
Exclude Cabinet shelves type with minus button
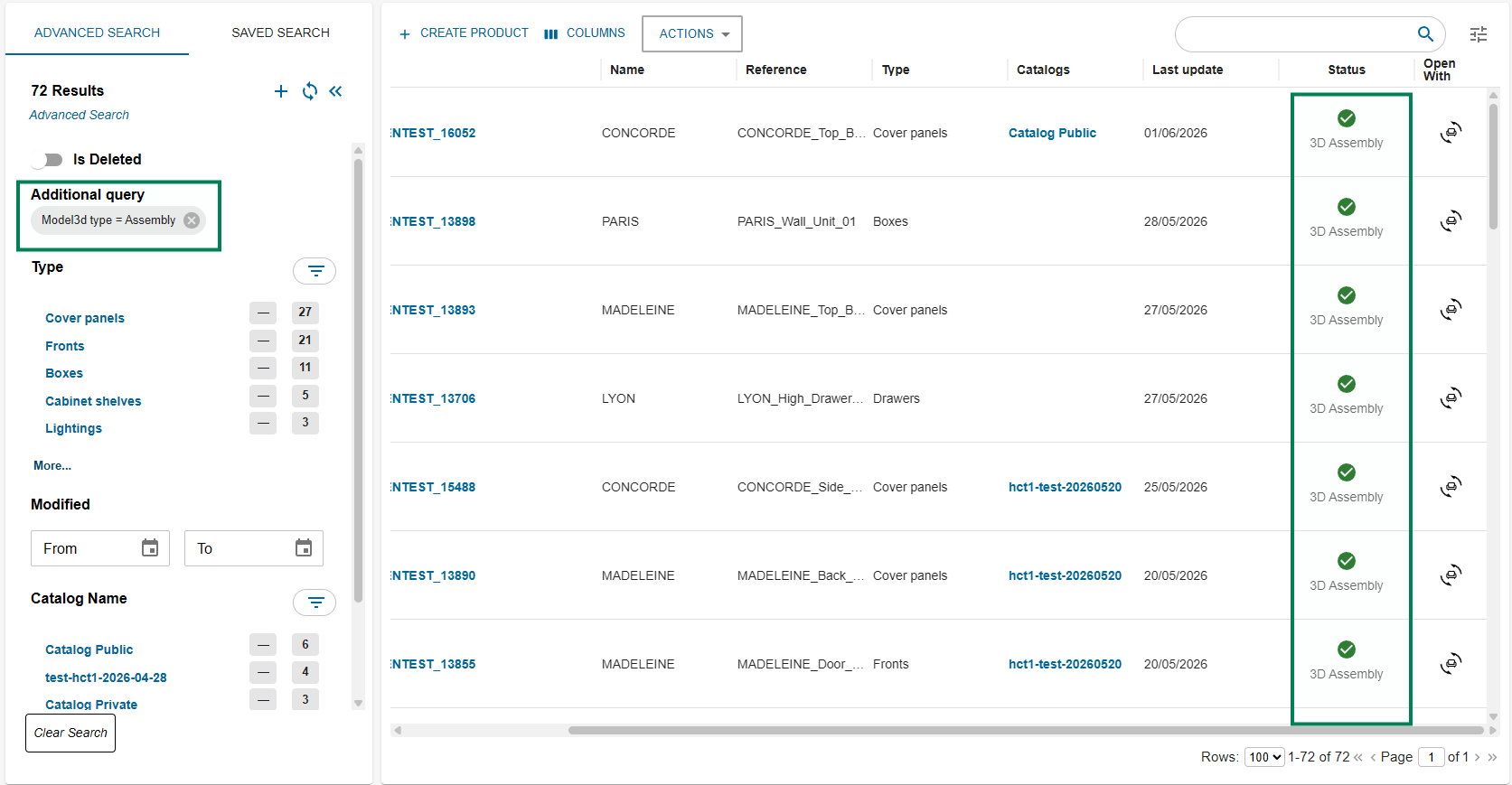click(263, 396)
